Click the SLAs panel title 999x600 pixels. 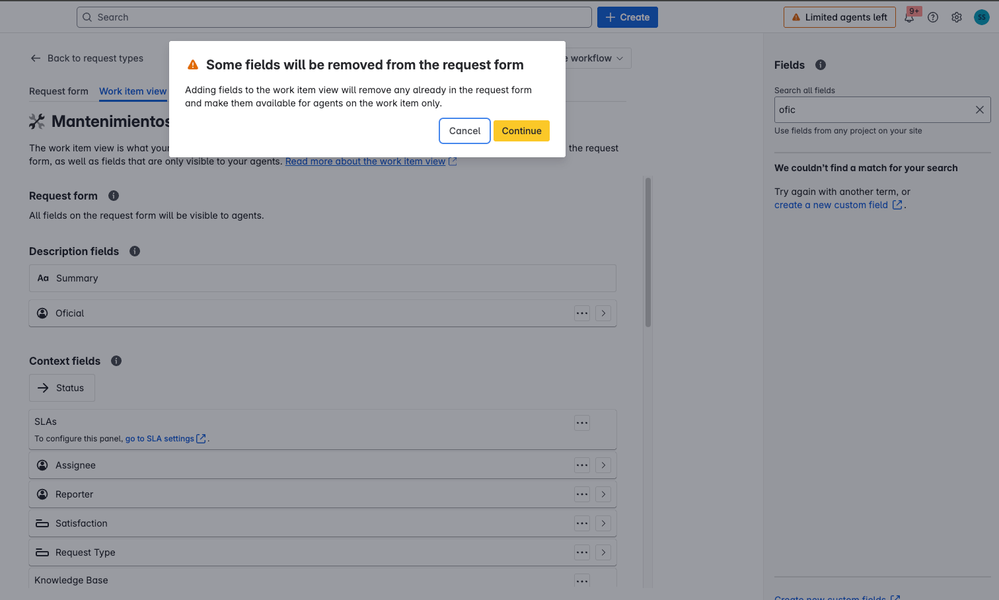45,422
